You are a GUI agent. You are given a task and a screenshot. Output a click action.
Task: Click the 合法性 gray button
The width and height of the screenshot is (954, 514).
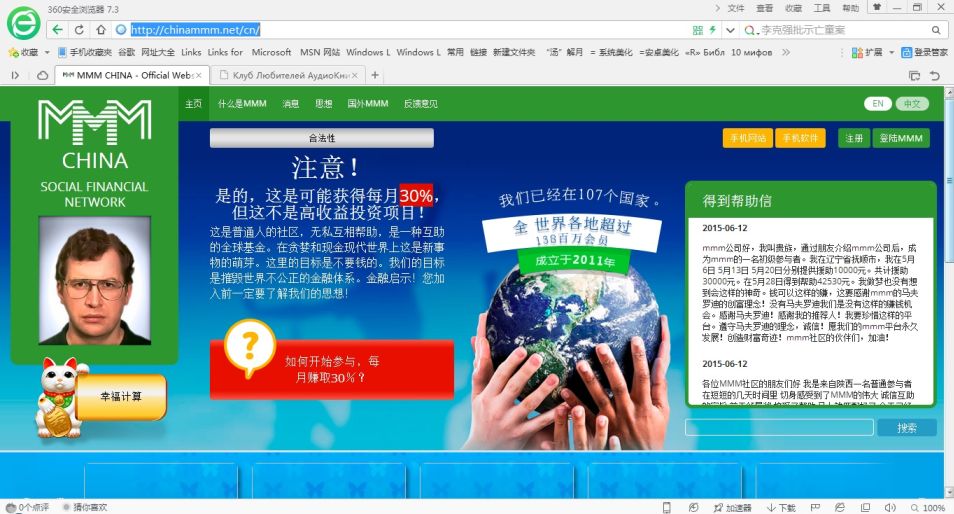click(322, 138)
